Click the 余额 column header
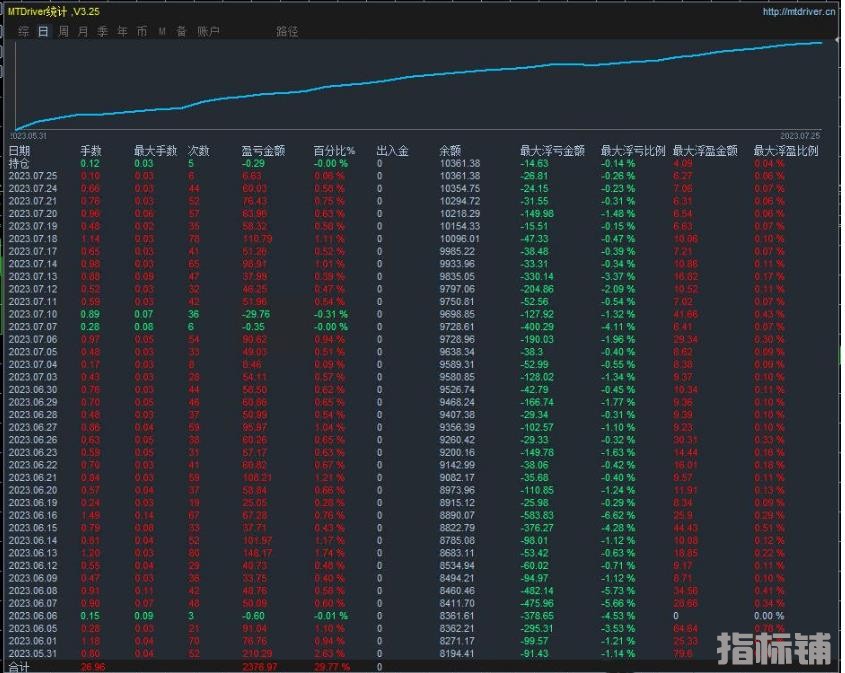The width and height of the screenshot is (845, 673). [450, 151]
